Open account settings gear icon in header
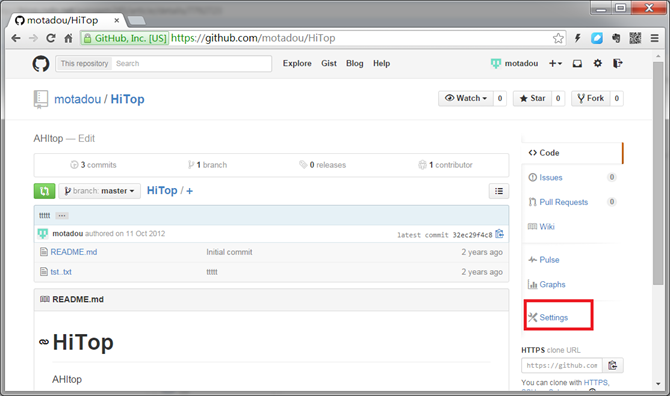 pos(597,63)
